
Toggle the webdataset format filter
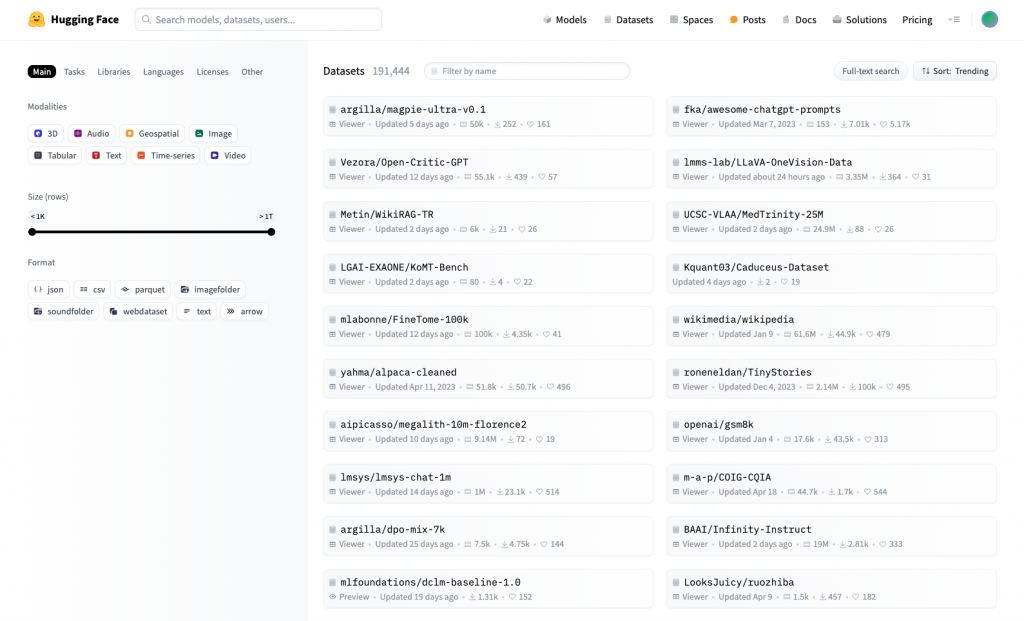[x=138, y=311]
